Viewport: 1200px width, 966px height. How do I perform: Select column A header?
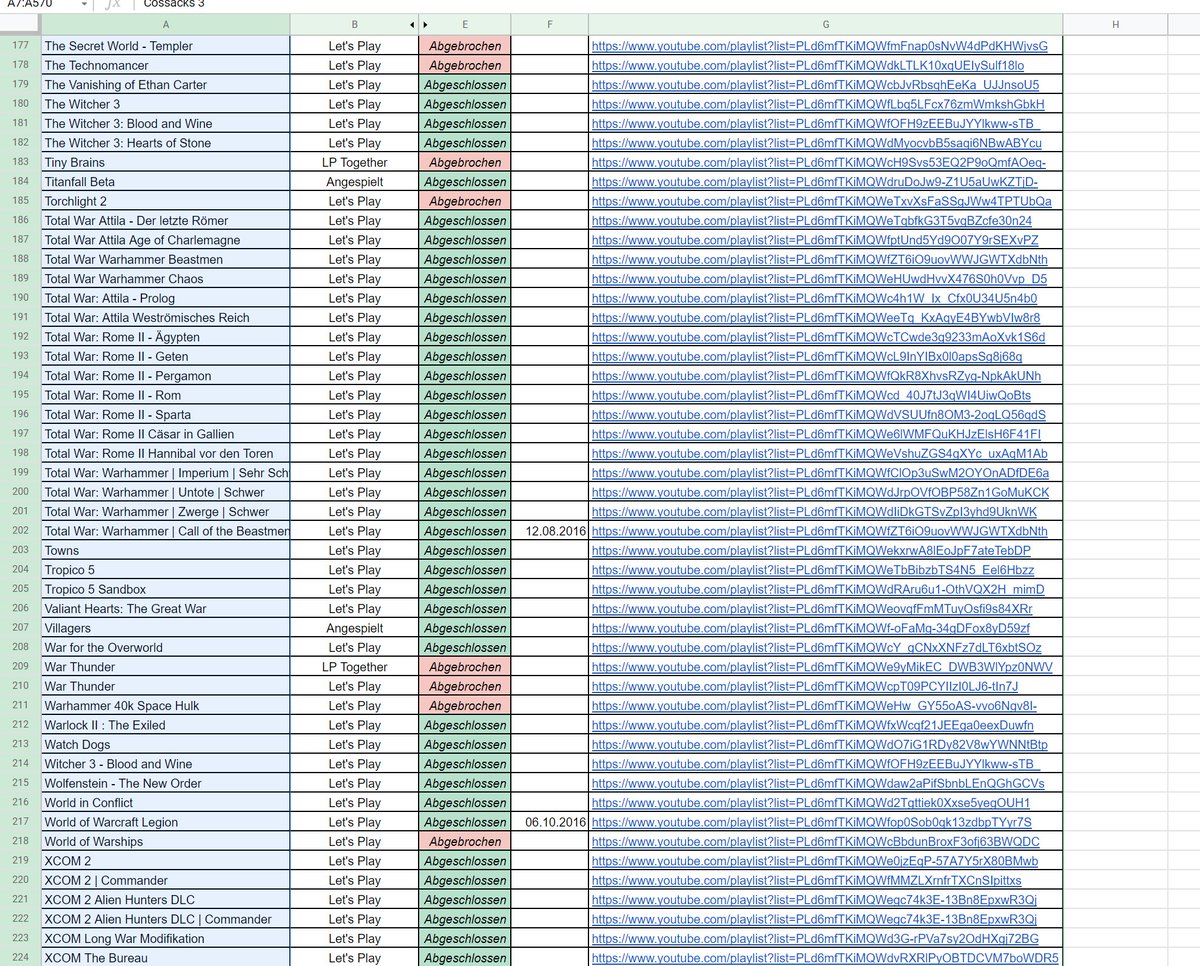click(x=165, y=23)
